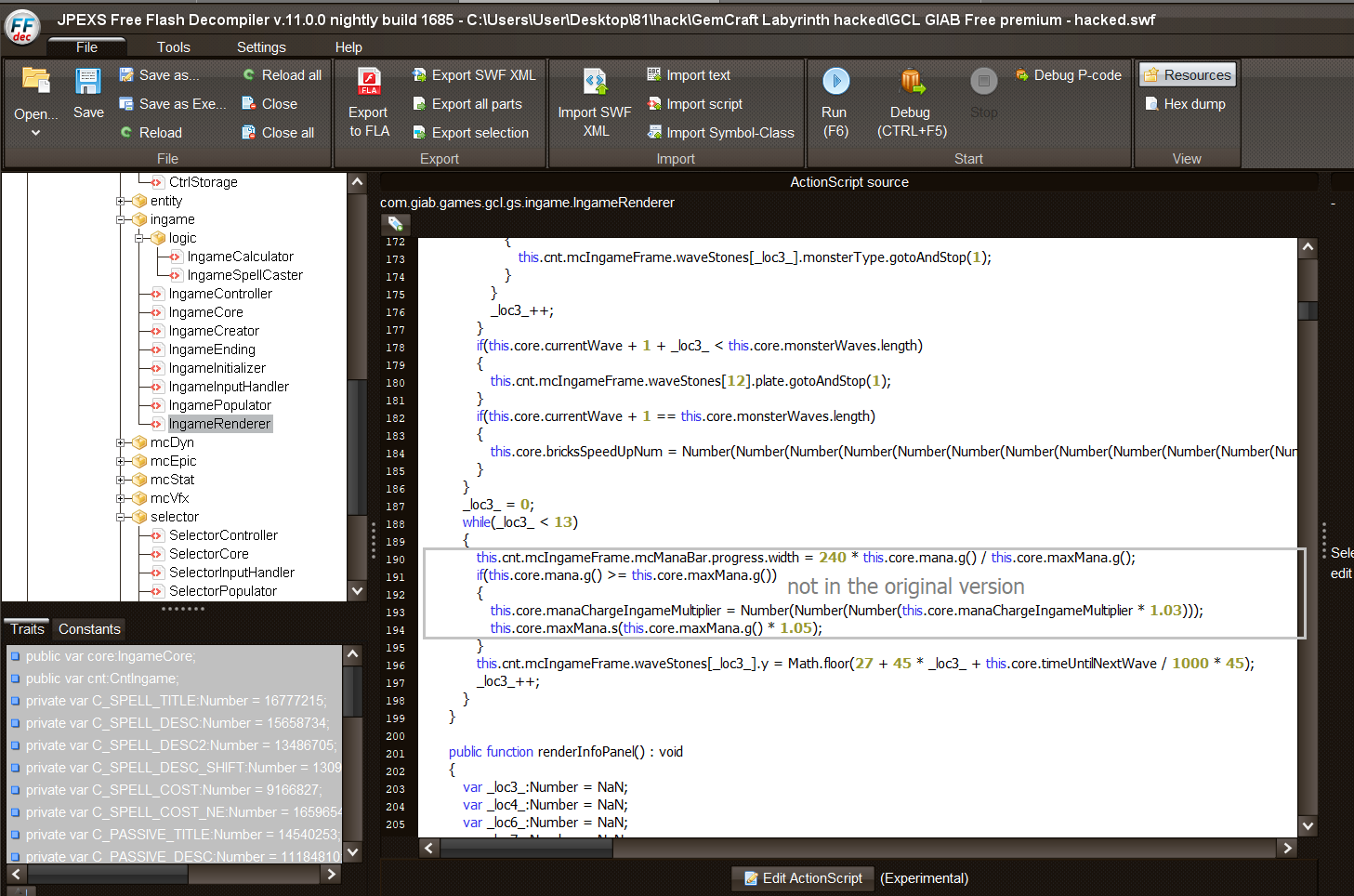Open the Help ribbon tab
This screenshot has width=1354, height=896.
(348, 47)
